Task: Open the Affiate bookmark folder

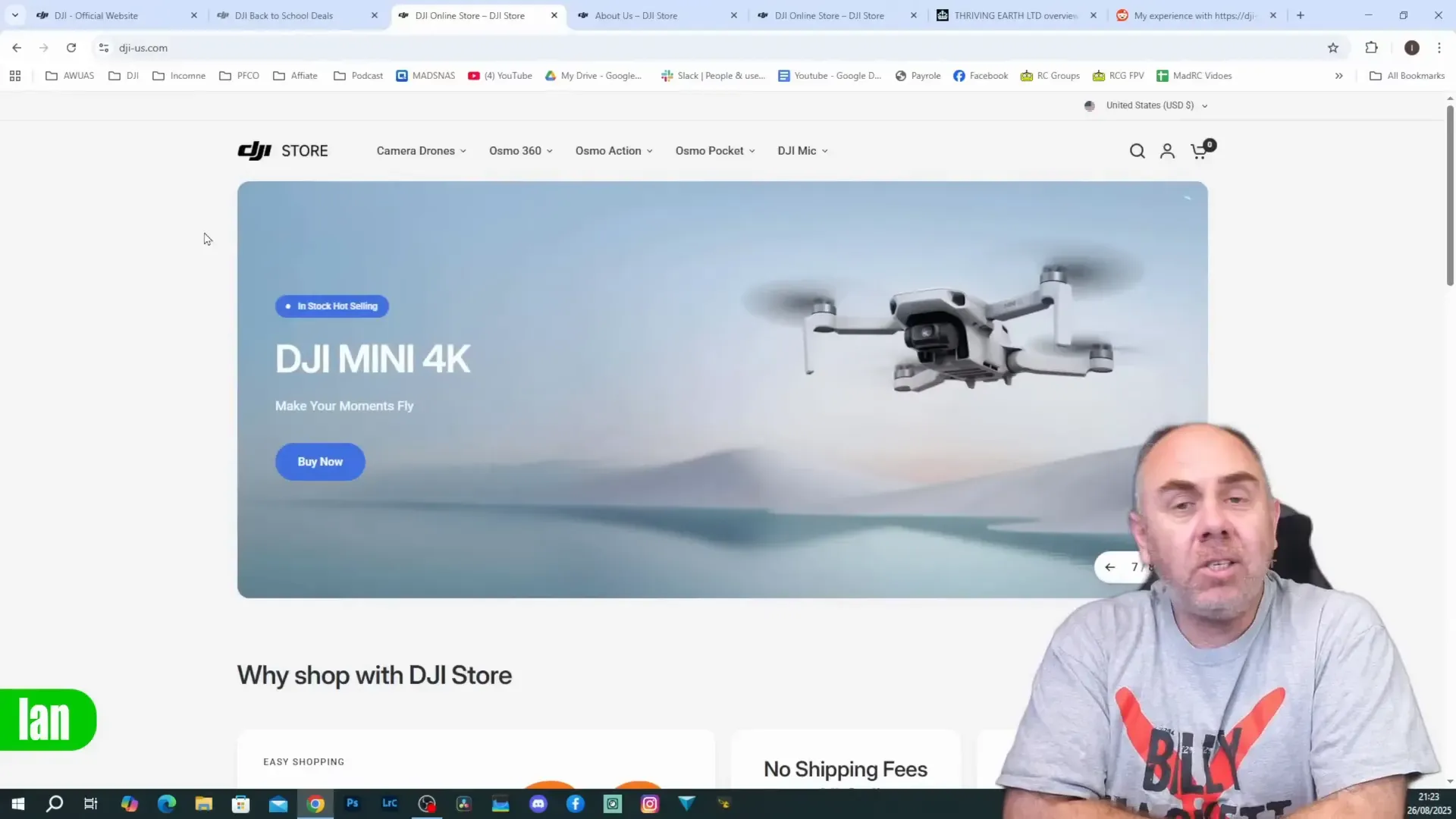Action: click(x=295, y=76)
